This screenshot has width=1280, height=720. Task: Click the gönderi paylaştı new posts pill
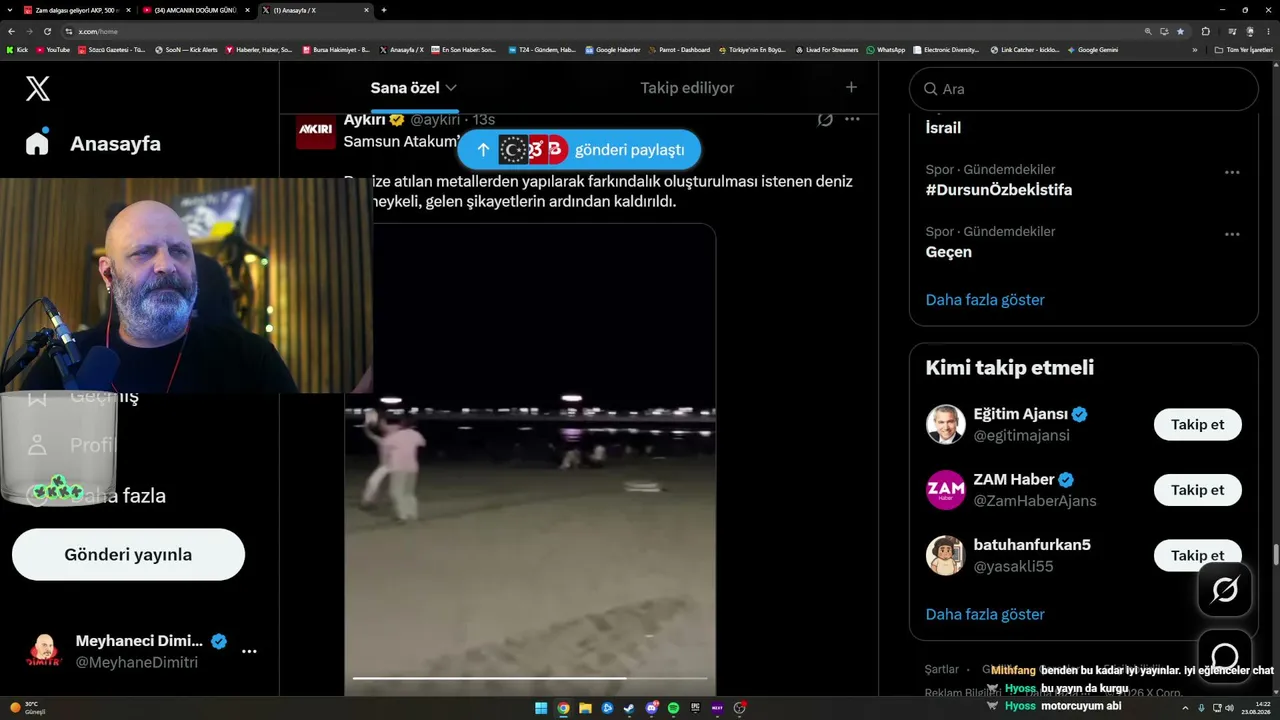(x=579, y=150)
